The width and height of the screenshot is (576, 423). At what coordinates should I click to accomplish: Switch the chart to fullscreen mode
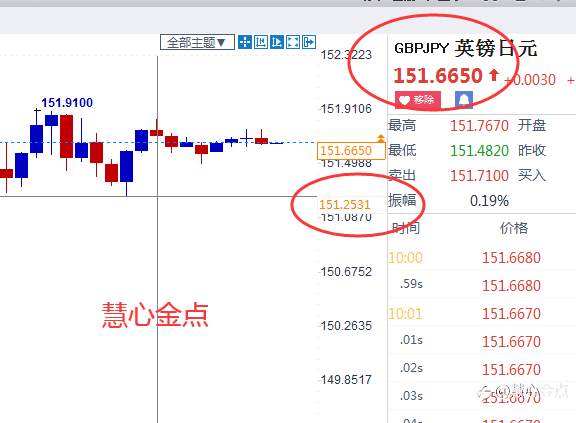293,42
